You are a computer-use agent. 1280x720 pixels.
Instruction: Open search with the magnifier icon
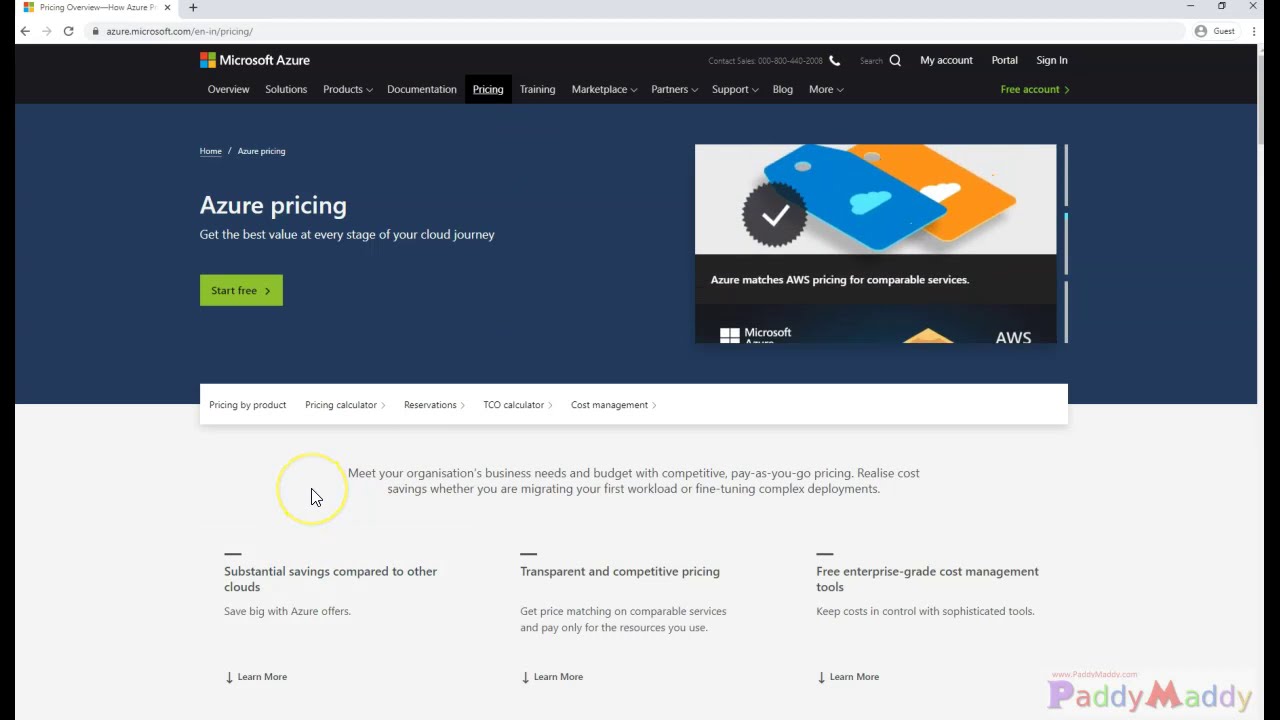895,60
